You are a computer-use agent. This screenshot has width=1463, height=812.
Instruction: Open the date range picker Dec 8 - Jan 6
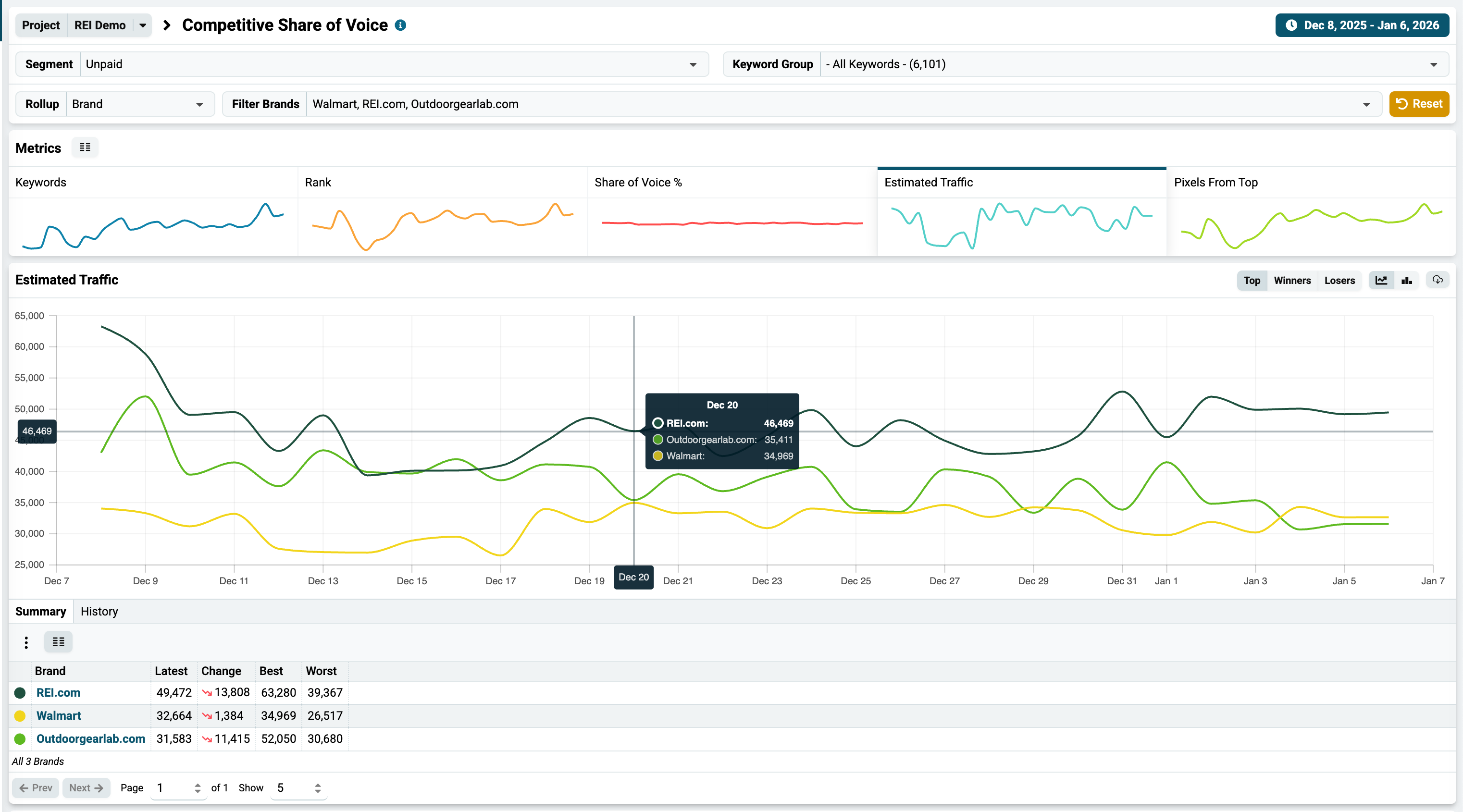click(1362, 25)
